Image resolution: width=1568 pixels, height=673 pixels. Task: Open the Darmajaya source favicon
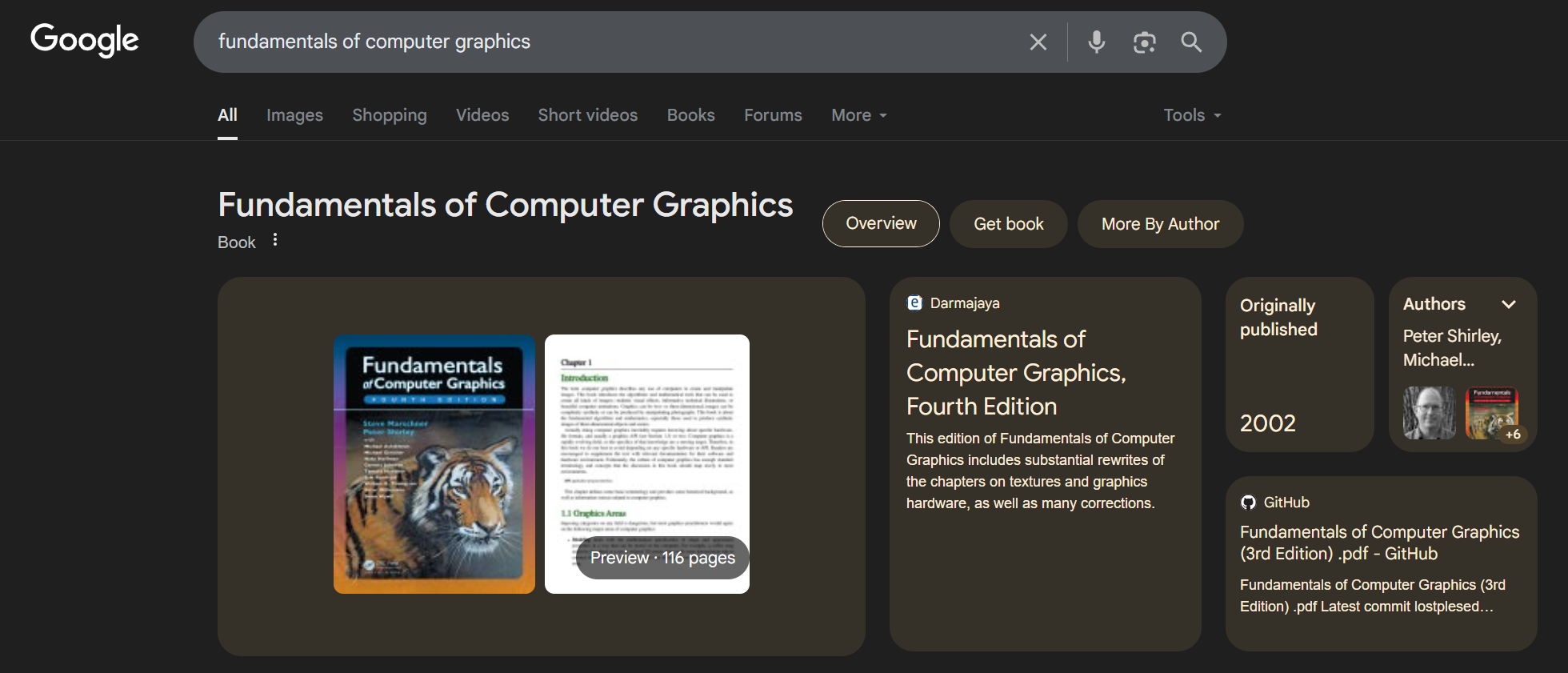[x=914, y=303]
